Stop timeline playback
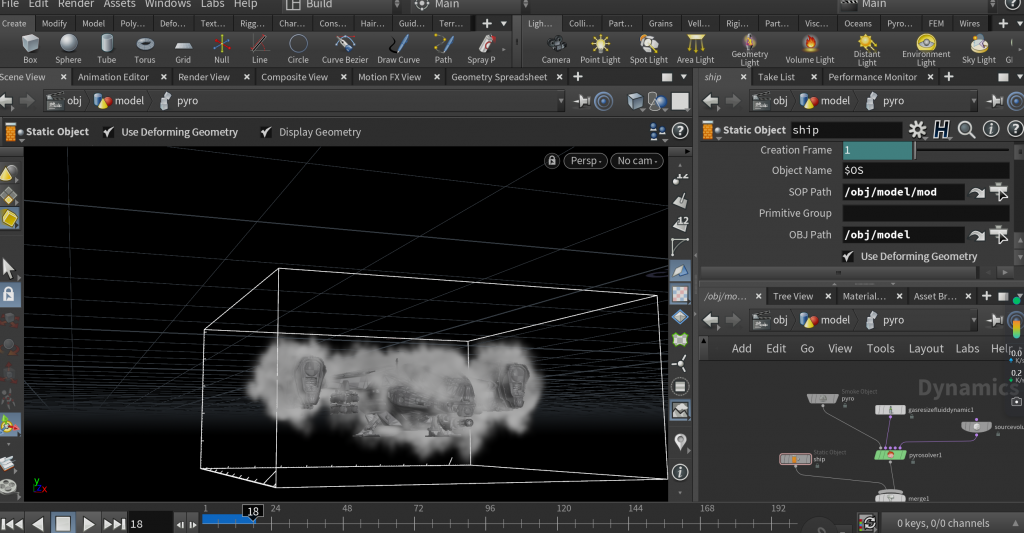This screenshot has height=533, width=1024. tap(63, 523)
